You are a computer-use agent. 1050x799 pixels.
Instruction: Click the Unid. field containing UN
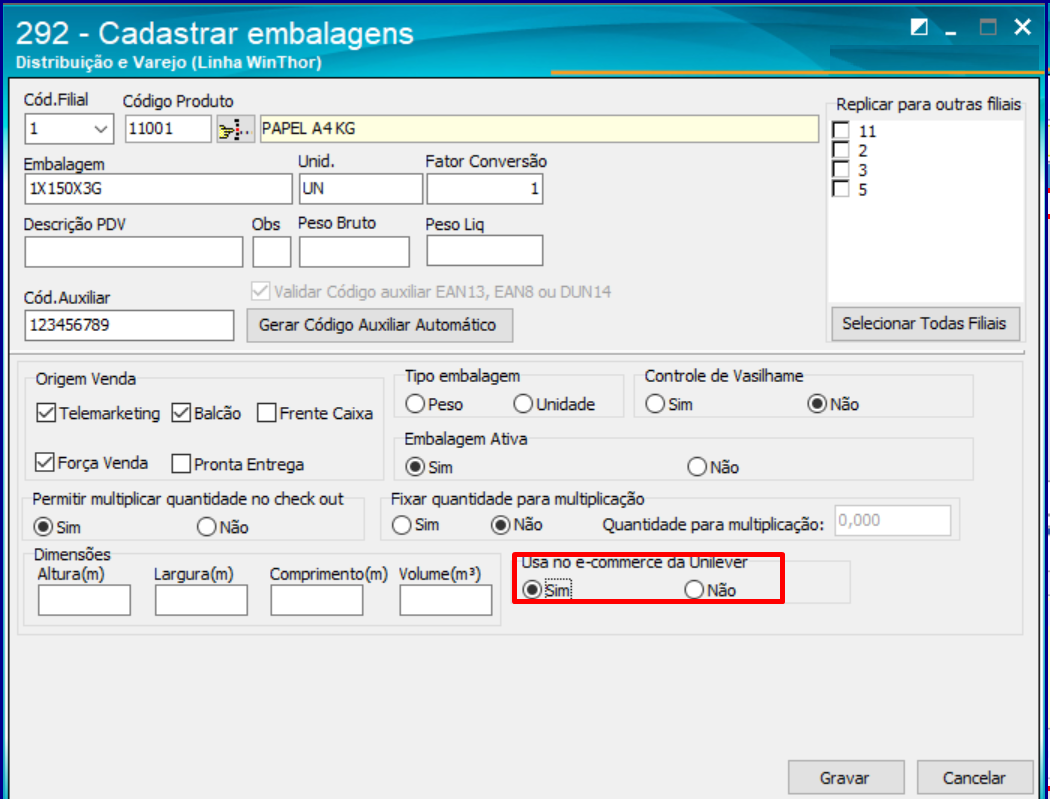[360, 189]
